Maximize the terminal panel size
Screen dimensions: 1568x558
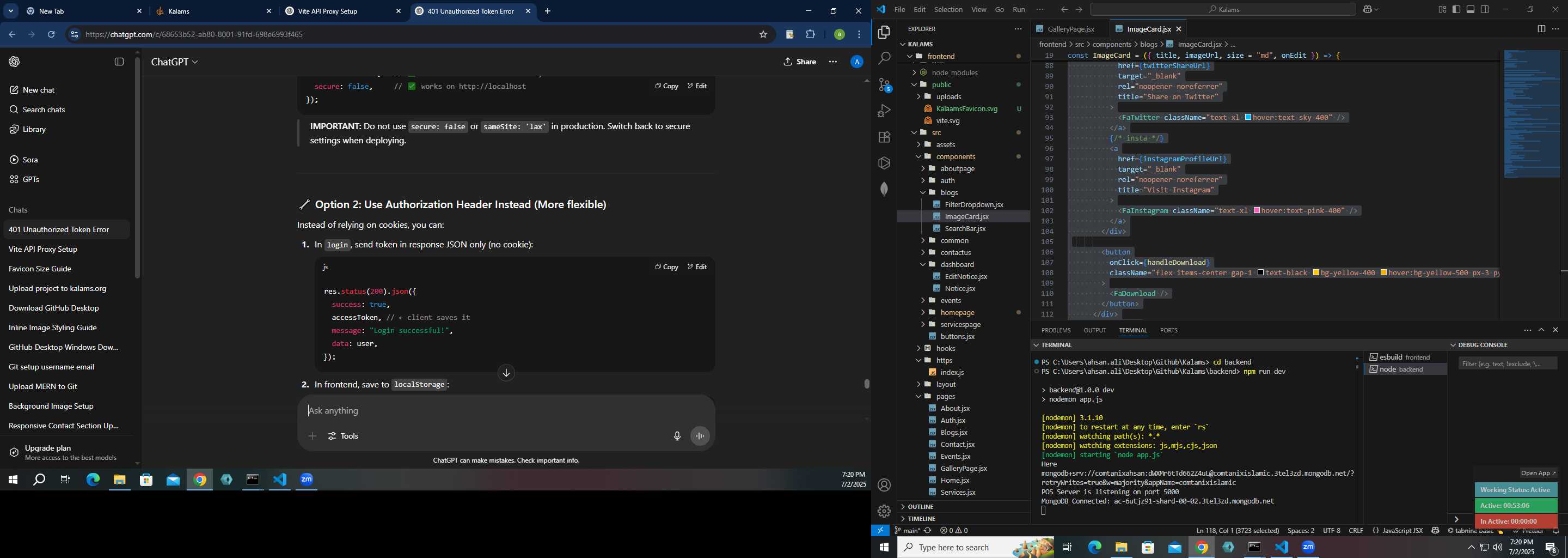point(1541,330)
